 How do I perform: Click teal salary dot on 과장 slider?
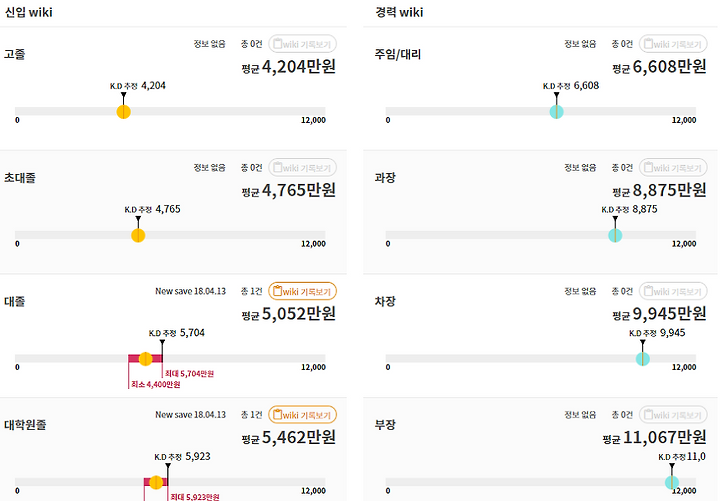point(615,235)
